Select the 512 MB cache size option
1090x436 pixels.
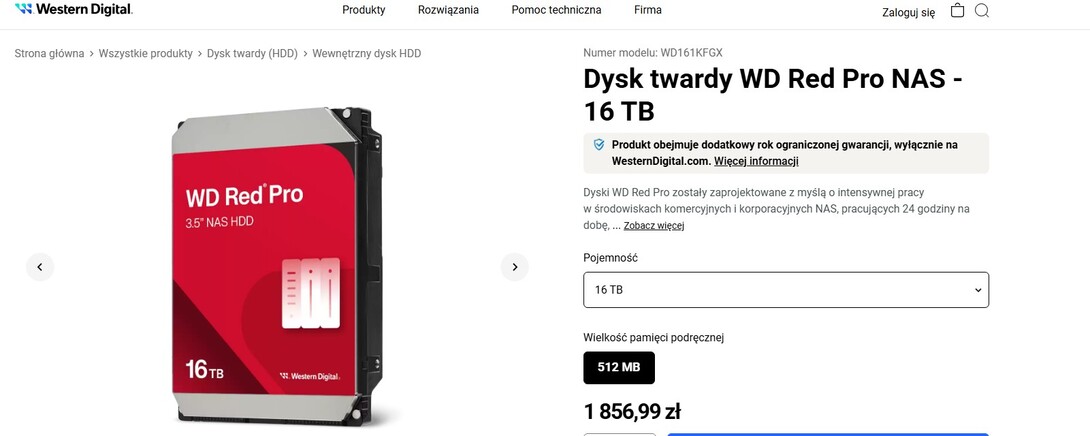(619, 367)
